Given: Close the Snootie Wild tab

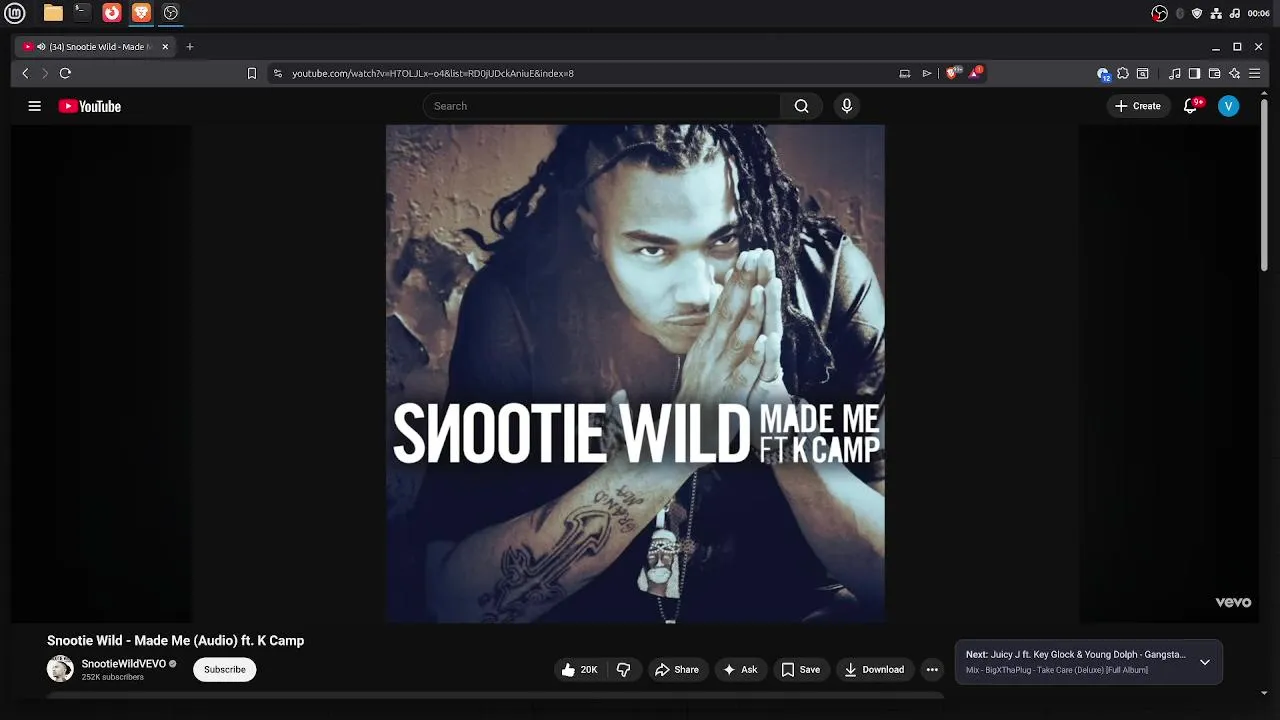Looking at the screenshot, I should coord(165,46).
